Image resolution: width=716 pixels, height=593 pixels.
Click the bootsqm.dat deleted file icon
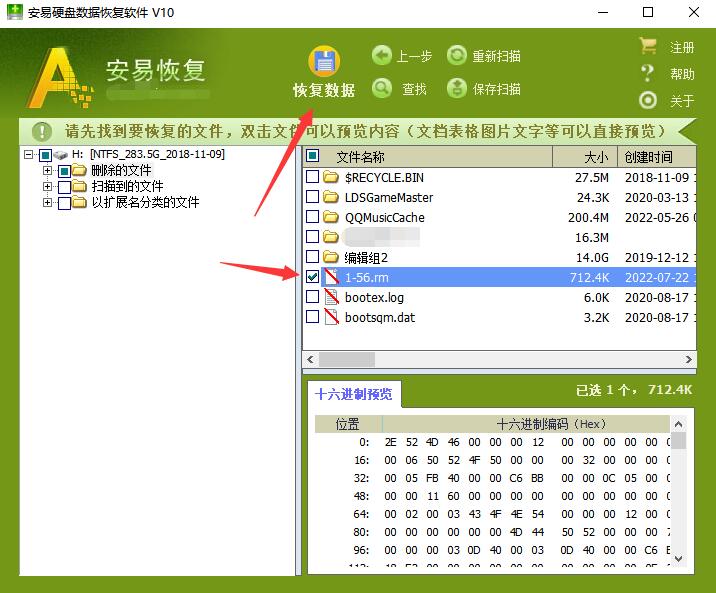(x=332, y=317)
